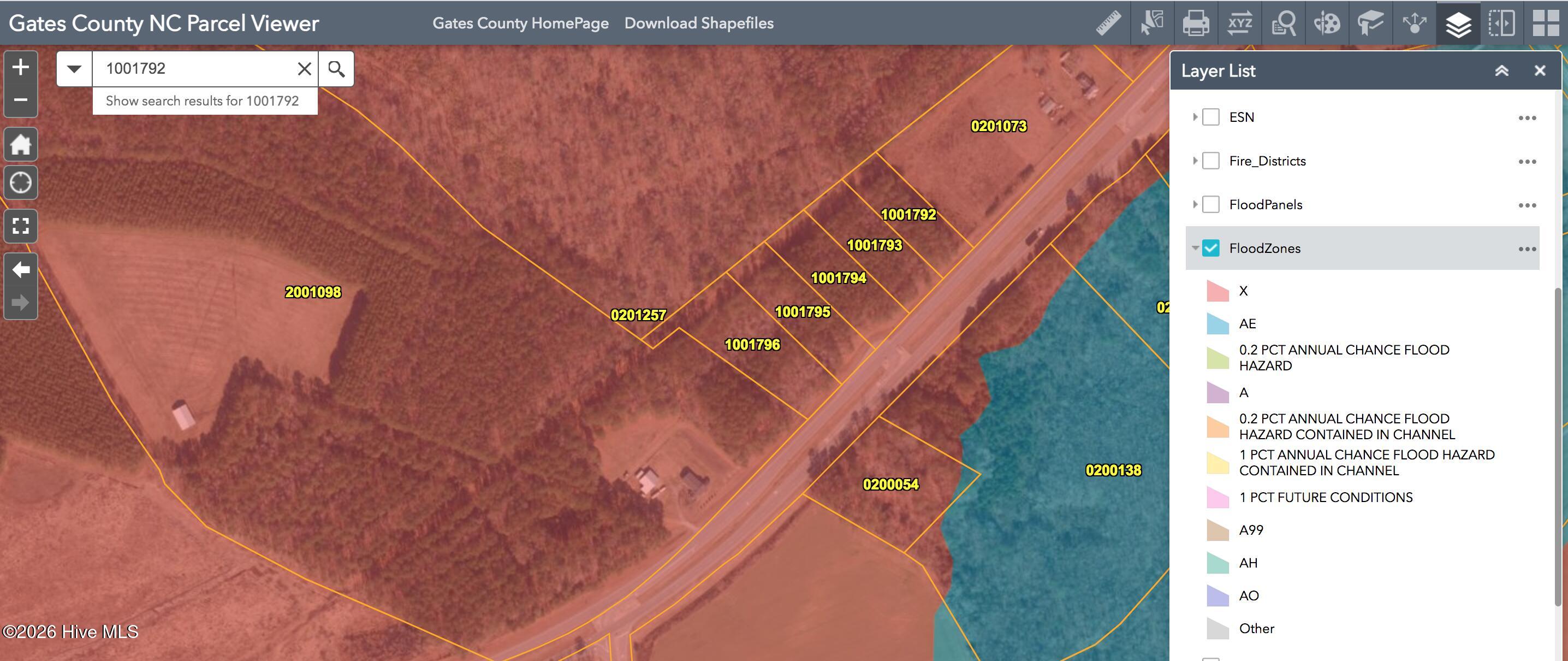Close the Layer List panel
The height and width of the screenshot is (661, 1568).
[x=1540, y=70]
